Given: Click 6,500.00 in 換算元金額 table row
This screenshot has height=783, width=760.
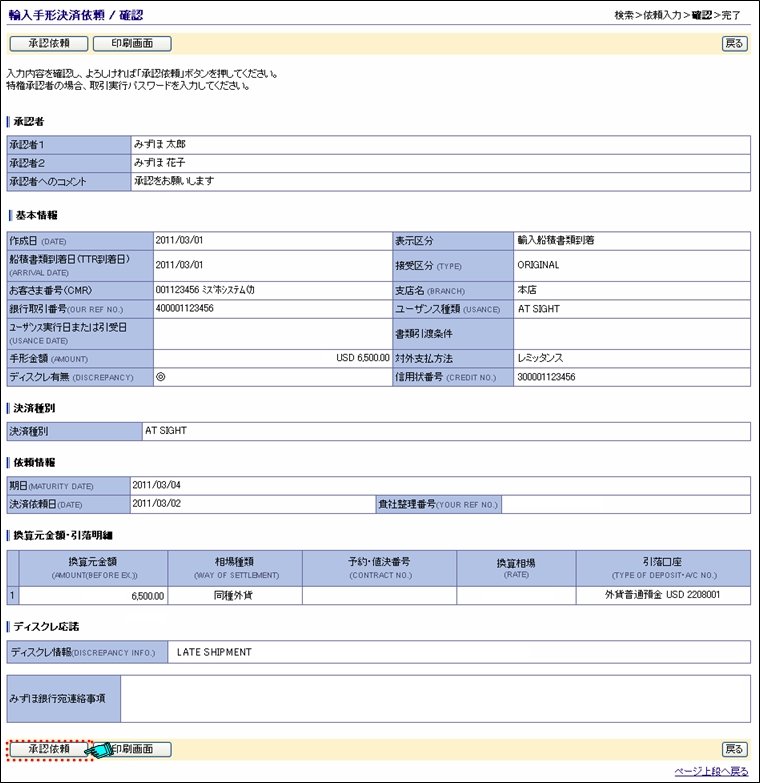Looking at the screenshot, I should [x=148, y=596].
